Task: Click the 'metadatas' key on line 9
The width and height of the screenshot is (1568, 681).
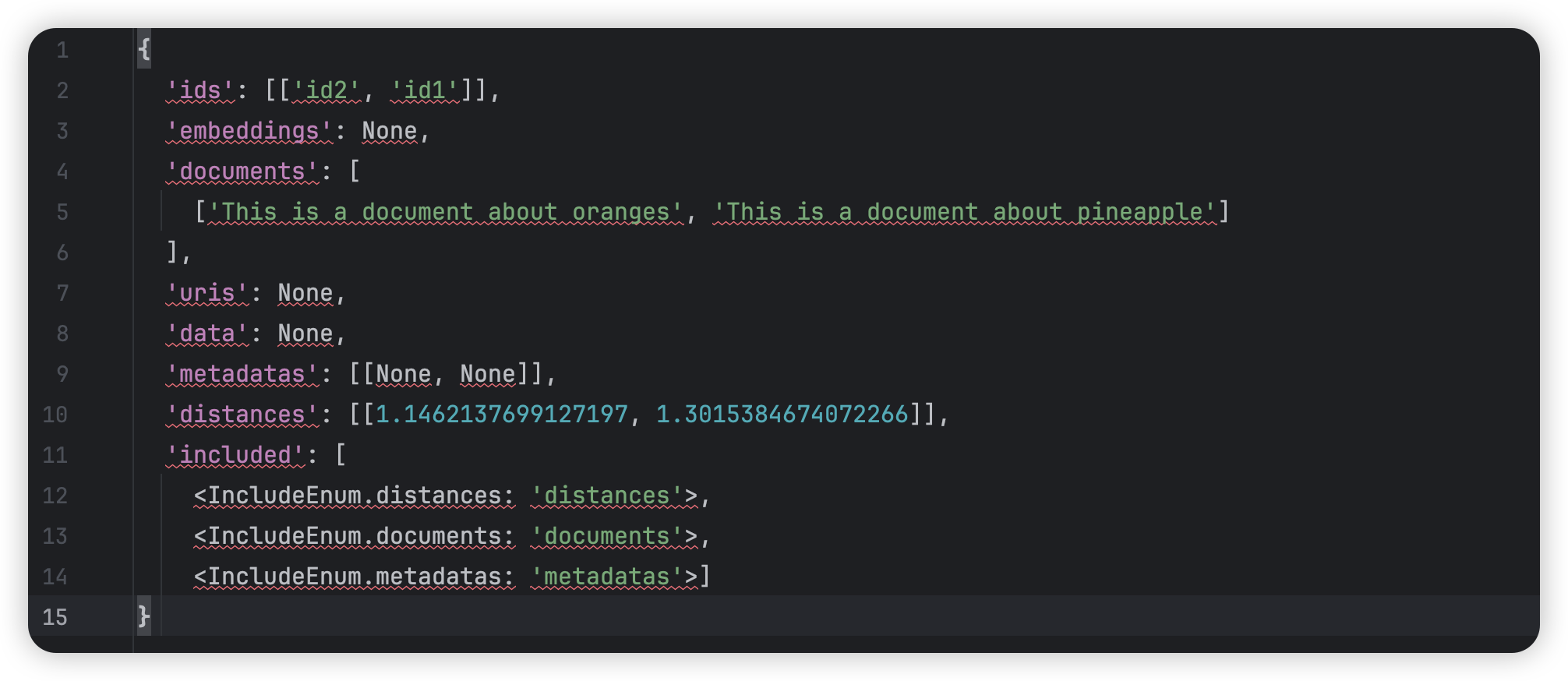Action: [x=242, y=374]
